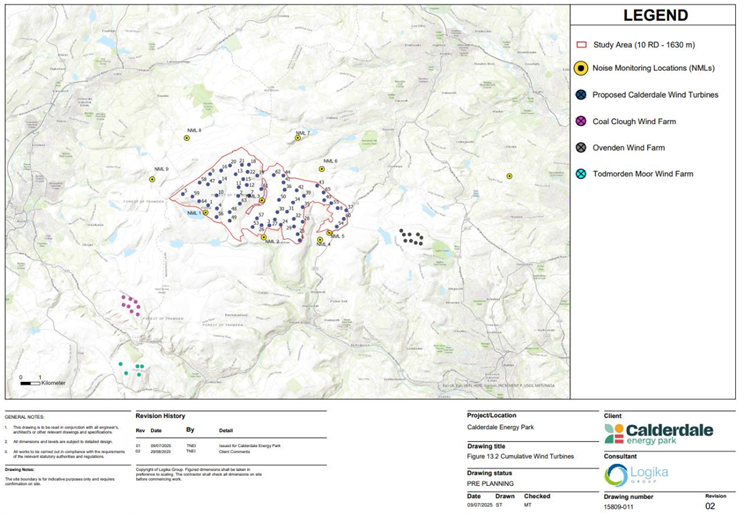Click the NML 8 noise monitoring marker
The width and height of the screenshot is (752, 513).
pos(187,138)
